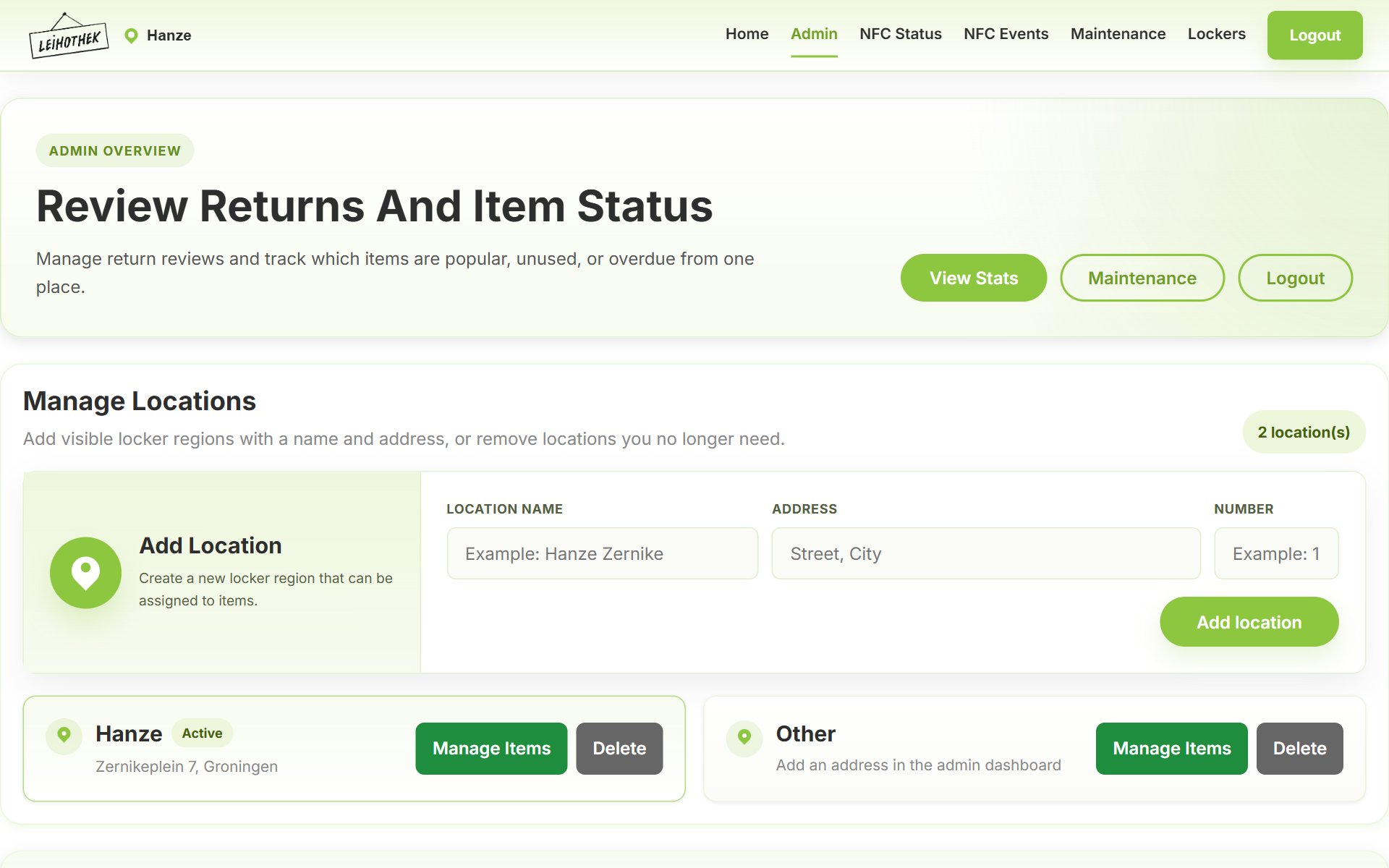The height and width of the screenshot is (868, 1389).
Task: Click the pin icon on Other card
Action: coord(744,738)
